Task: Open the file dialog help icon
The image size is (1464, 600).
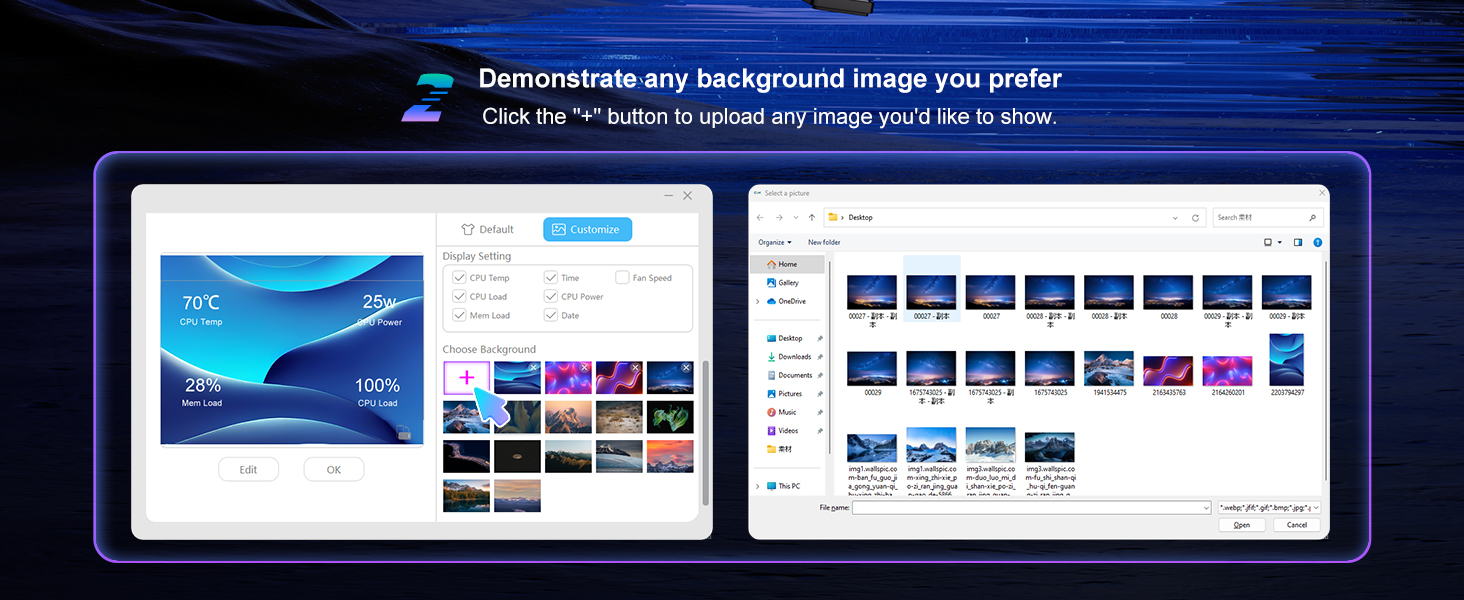Action: [1317, 242]
